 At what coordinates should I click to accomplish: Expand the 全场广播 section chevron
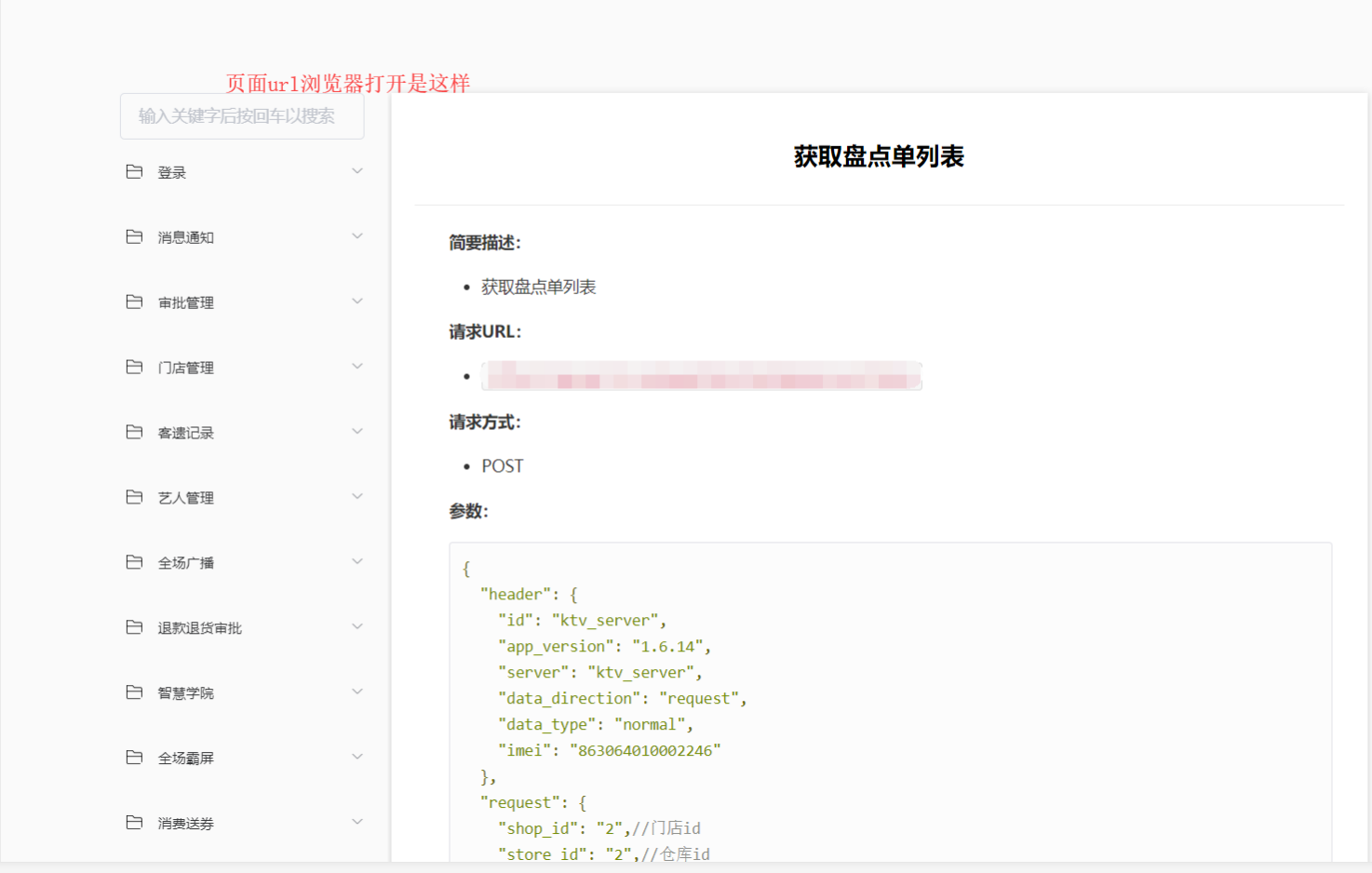[357, 561]
